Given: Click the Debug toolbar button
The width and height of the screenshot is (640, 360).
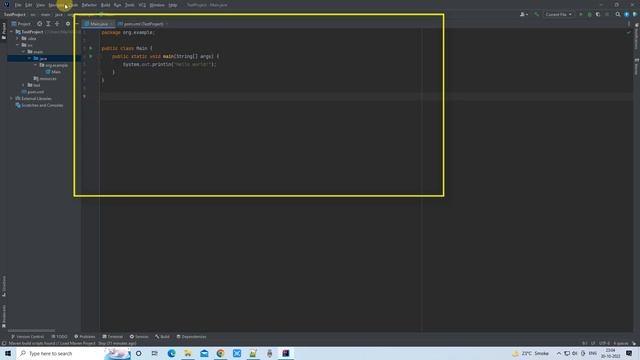Looking at the screenshot, I should [x=589, y=14].
